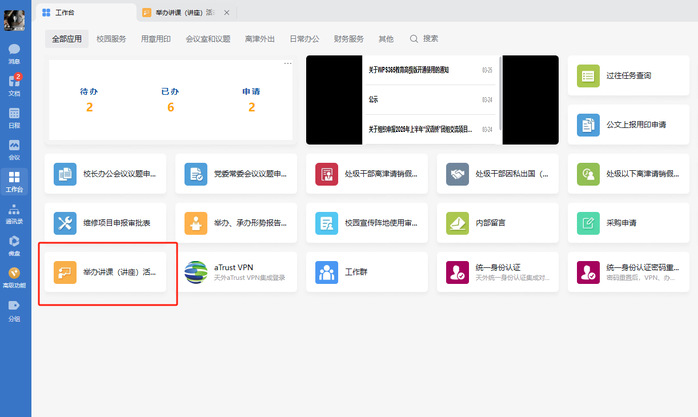Open the 工作群 work group app
The height and width of the screenshot is (417, 698).
click(x=367, y=272)
